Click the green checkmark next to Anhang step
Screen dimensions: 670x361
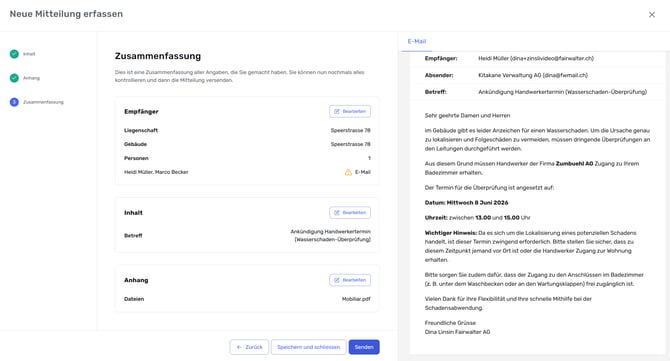(14, 78)
